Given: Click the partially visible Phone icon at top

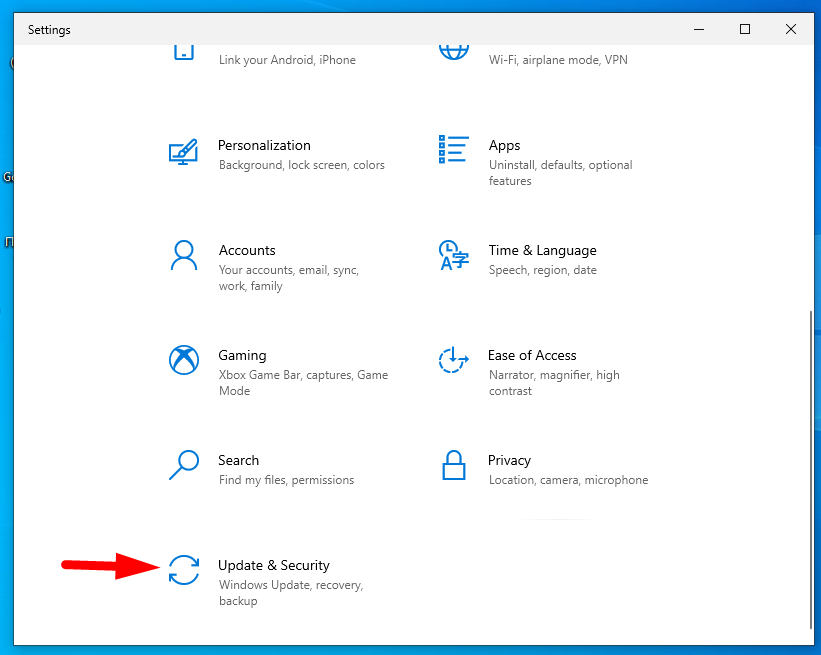Looking at the screenshot, I should click(x=183, y=52).
